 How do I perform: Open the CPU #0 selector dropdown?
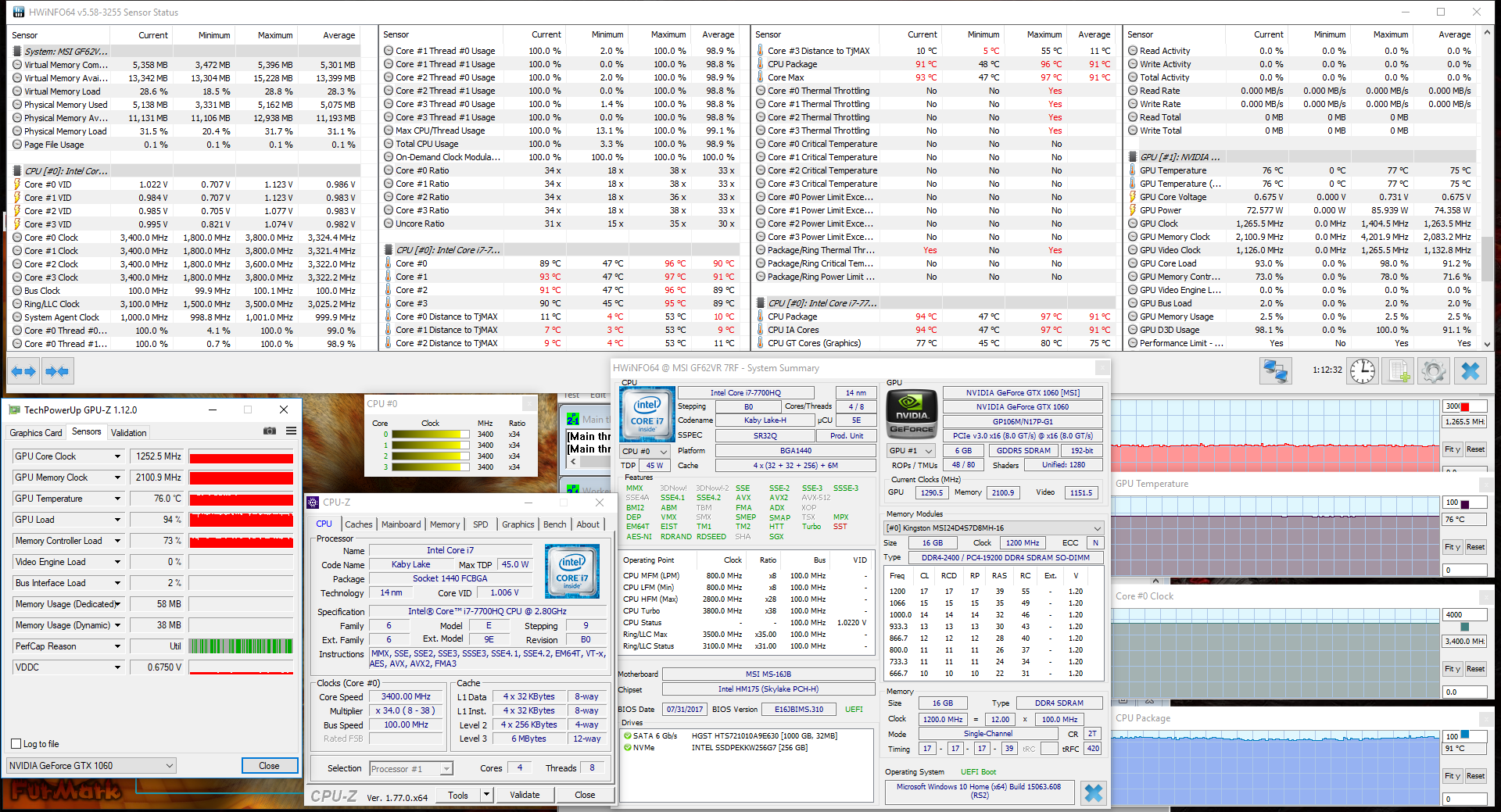pyautogui.click(x=664, y=452)
